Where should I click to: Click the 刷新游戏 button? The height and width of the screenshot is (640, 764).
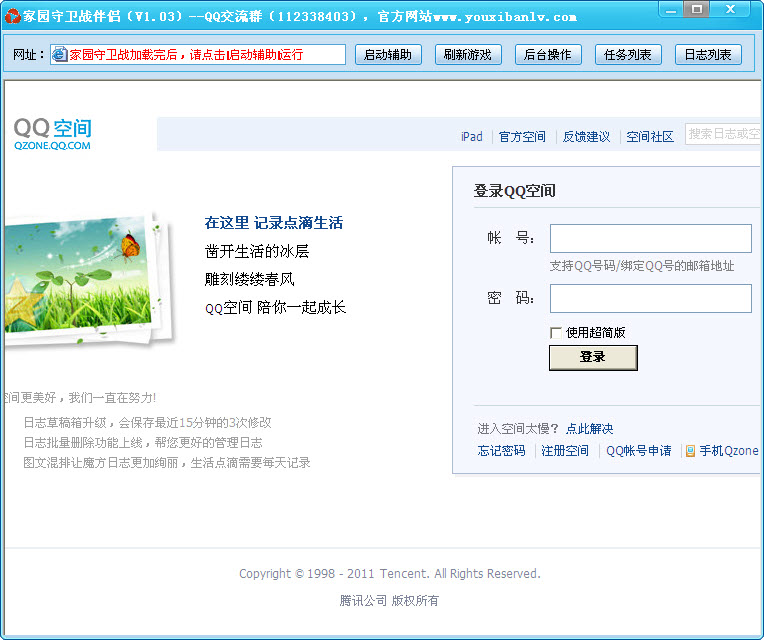[468, 55]
